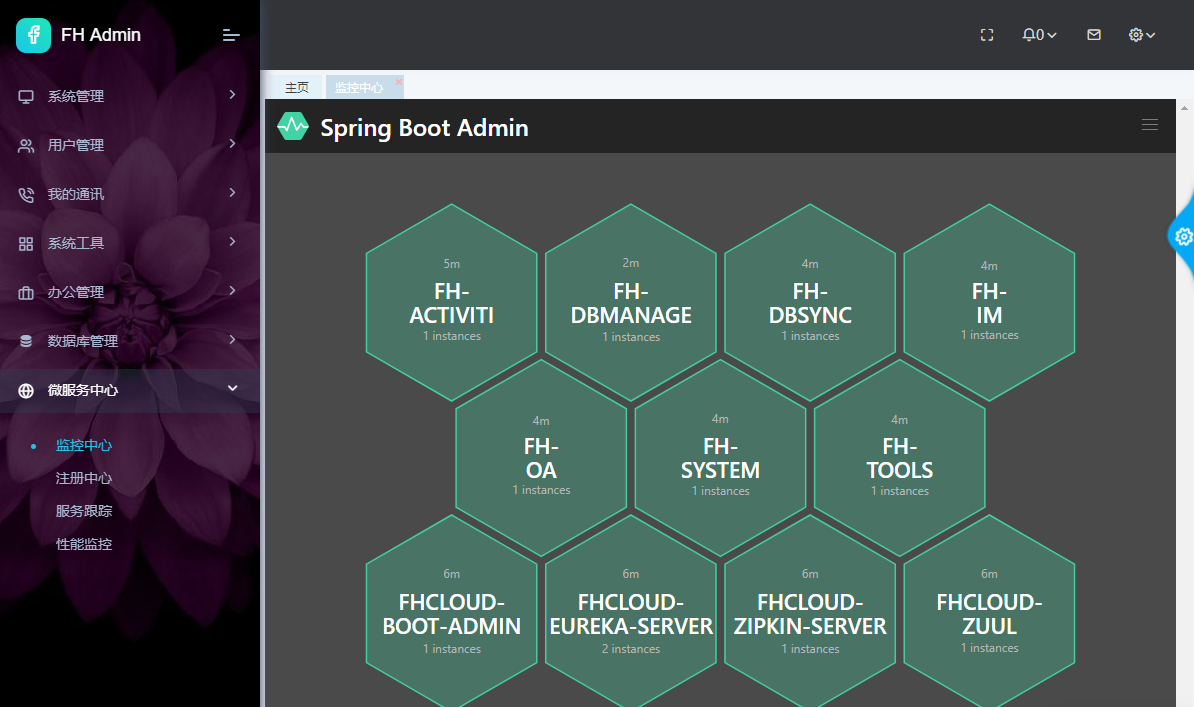This screenshot has height=707, width=1194.
Task: Open the FH-OA application hexagon
Action: click(541, 458)
